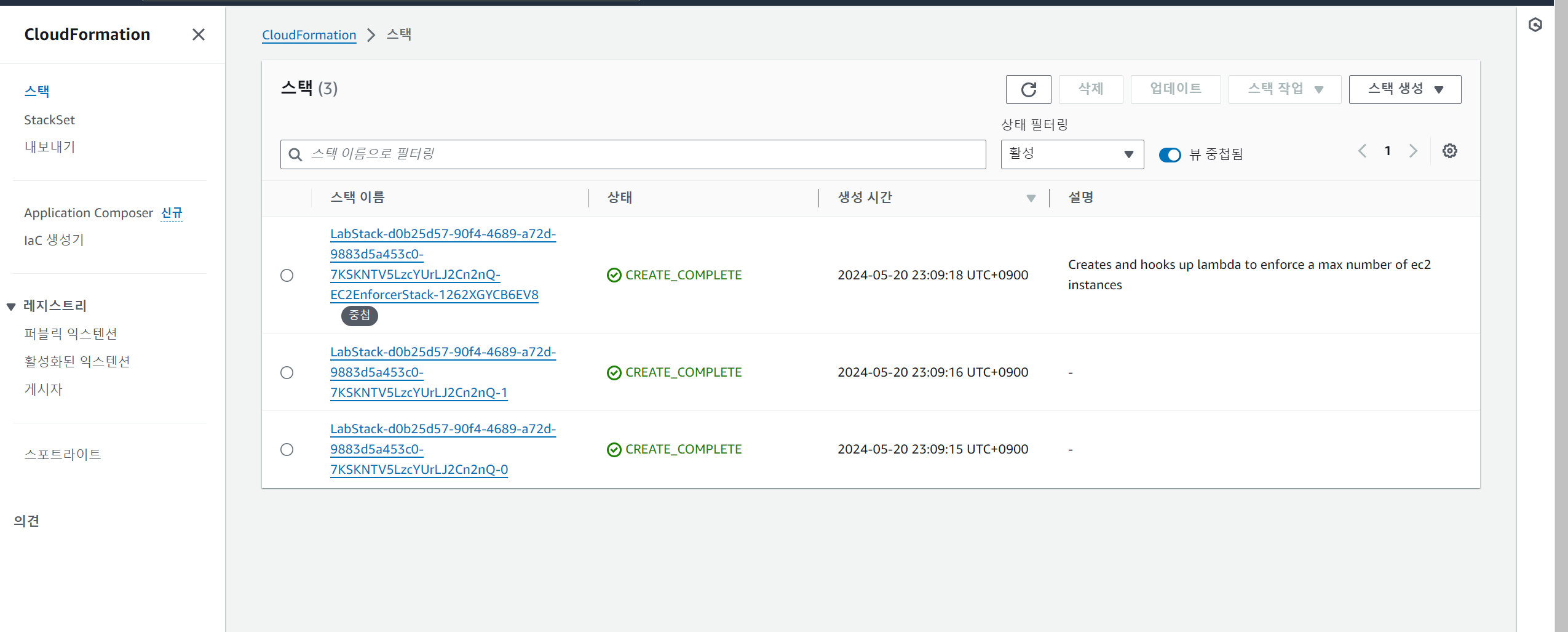Open 퍼블릭 익스텐션 in the sidebar

click(71, 334)
